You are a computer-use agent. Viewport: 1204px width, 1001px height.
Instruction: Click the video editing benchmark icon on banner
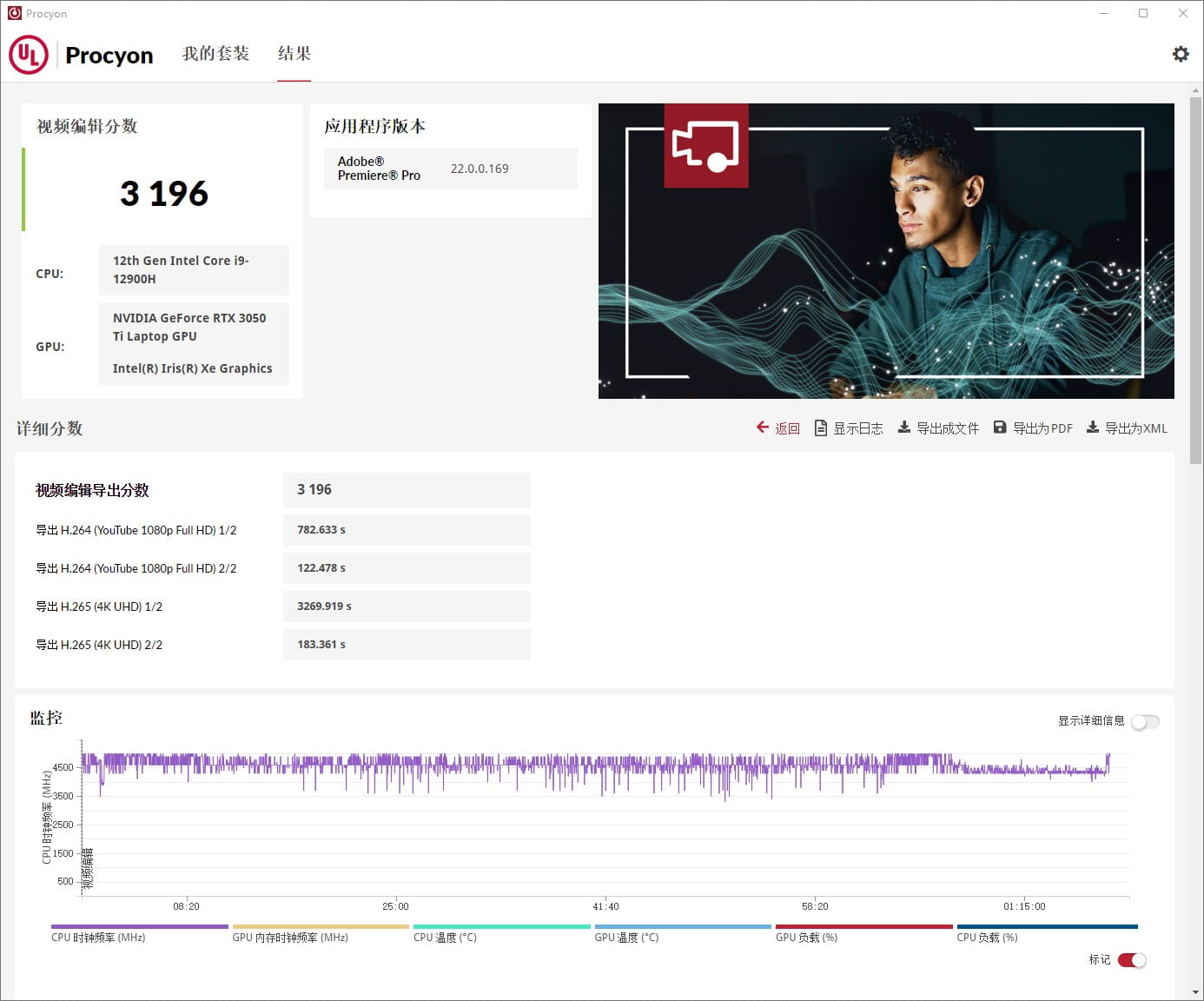coord(706,146)
